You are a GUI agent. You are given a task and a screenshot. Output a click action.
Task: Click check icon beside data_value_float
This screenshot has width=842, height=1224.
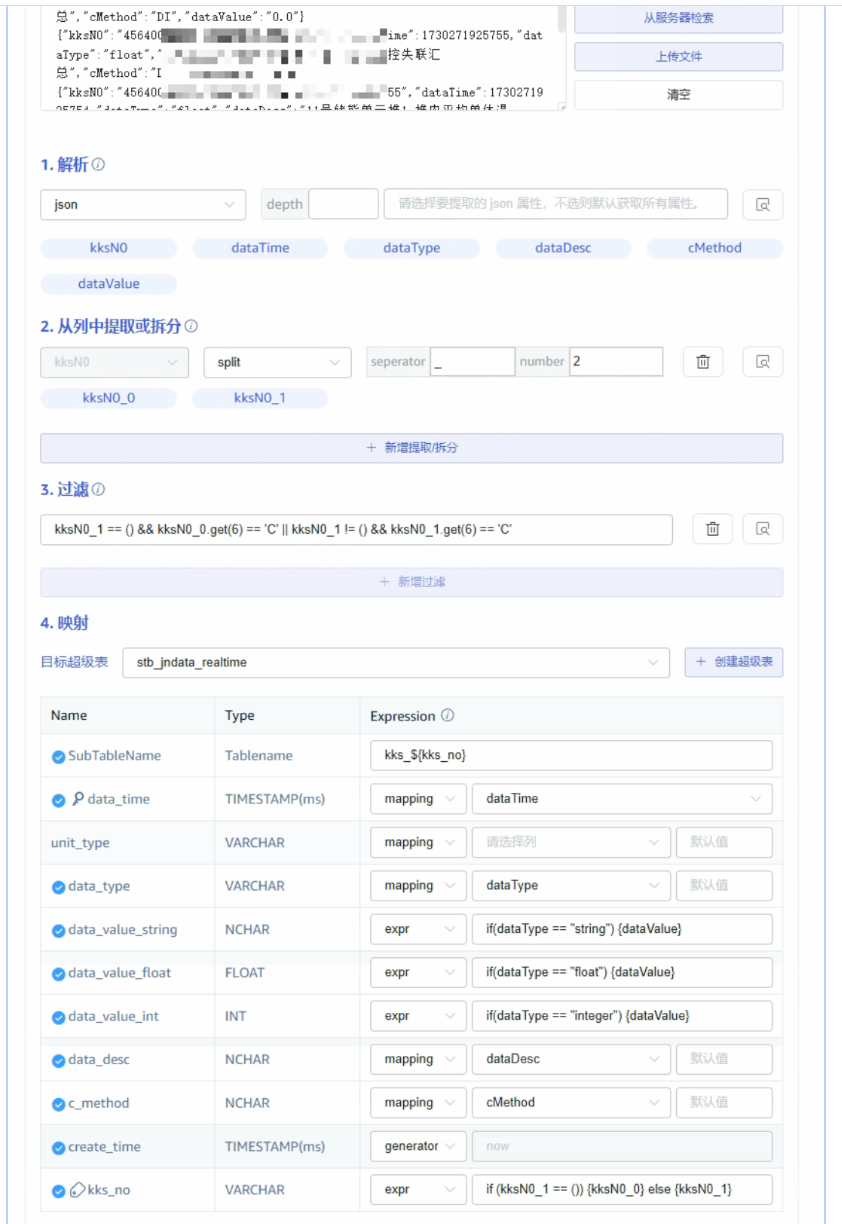tap(59, 973)
